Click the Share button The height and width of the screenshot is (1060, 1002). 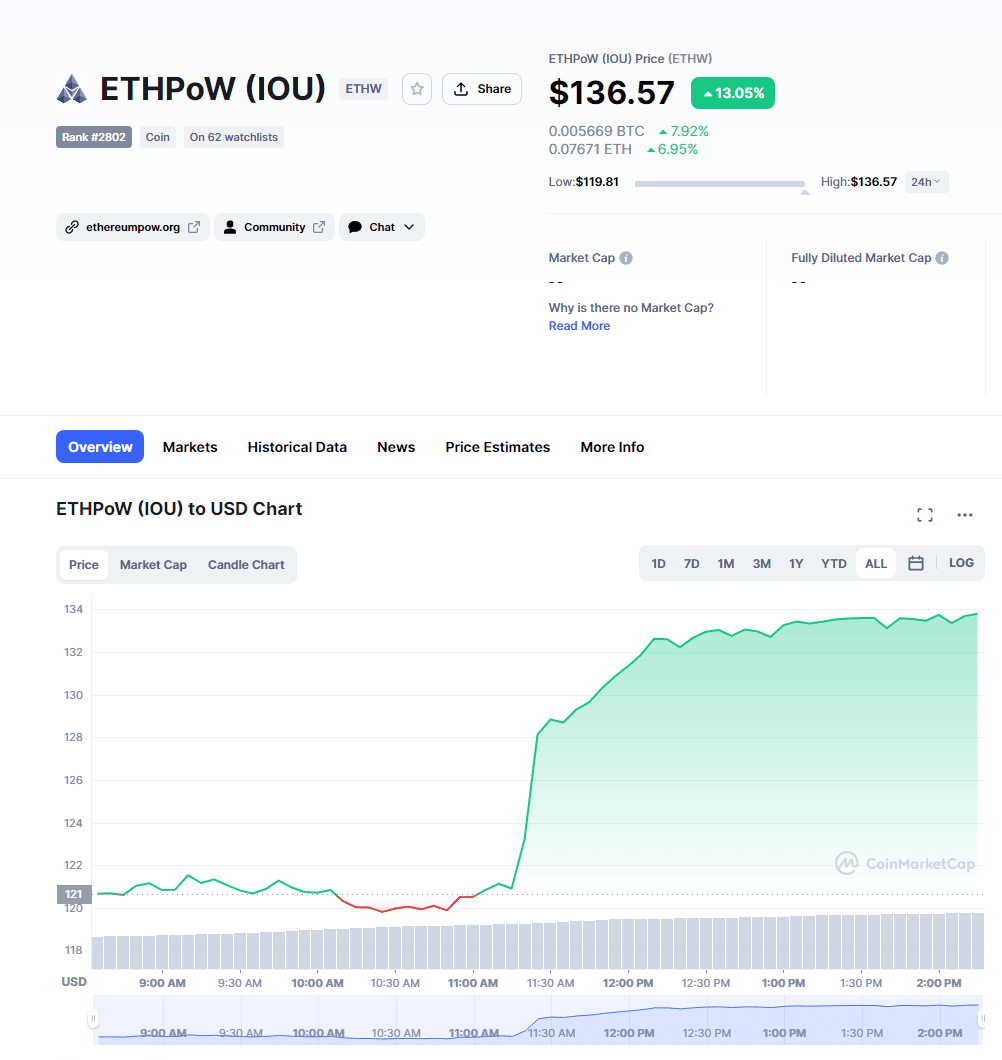point(482,89)
